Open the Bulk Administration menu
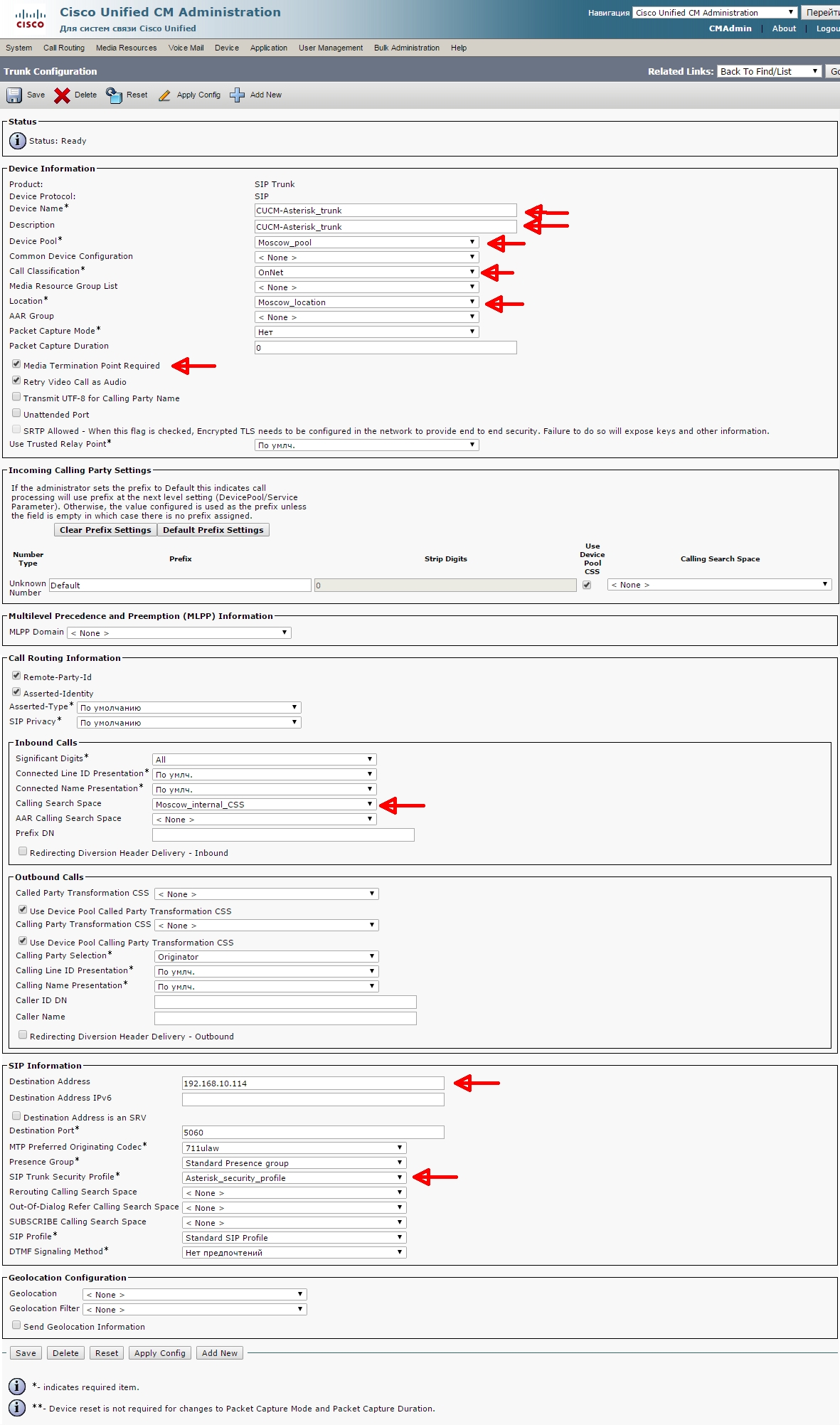Image resolution: width=840 pixels, height=1425 pixels. tap(407, 48)
